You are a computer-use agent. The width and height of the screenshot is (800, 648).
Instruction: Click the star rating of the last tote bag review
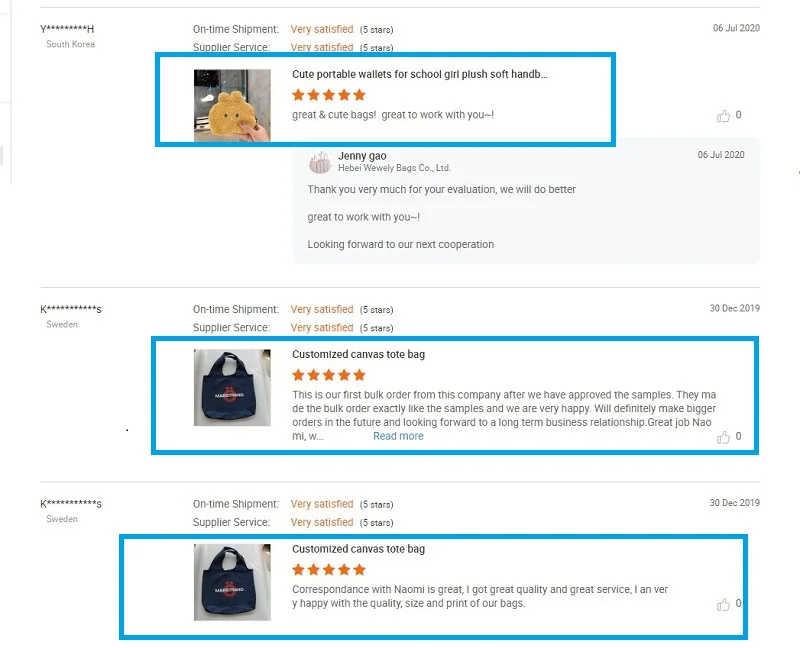pyautogui.click(x=329, y=570)
